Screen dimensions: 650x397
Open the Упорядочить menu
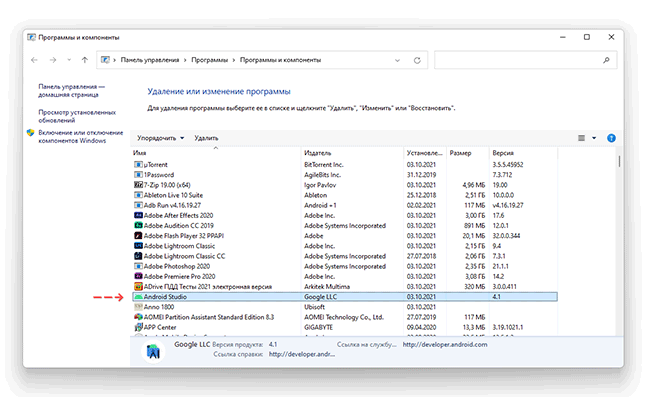[x=160, y=138]
